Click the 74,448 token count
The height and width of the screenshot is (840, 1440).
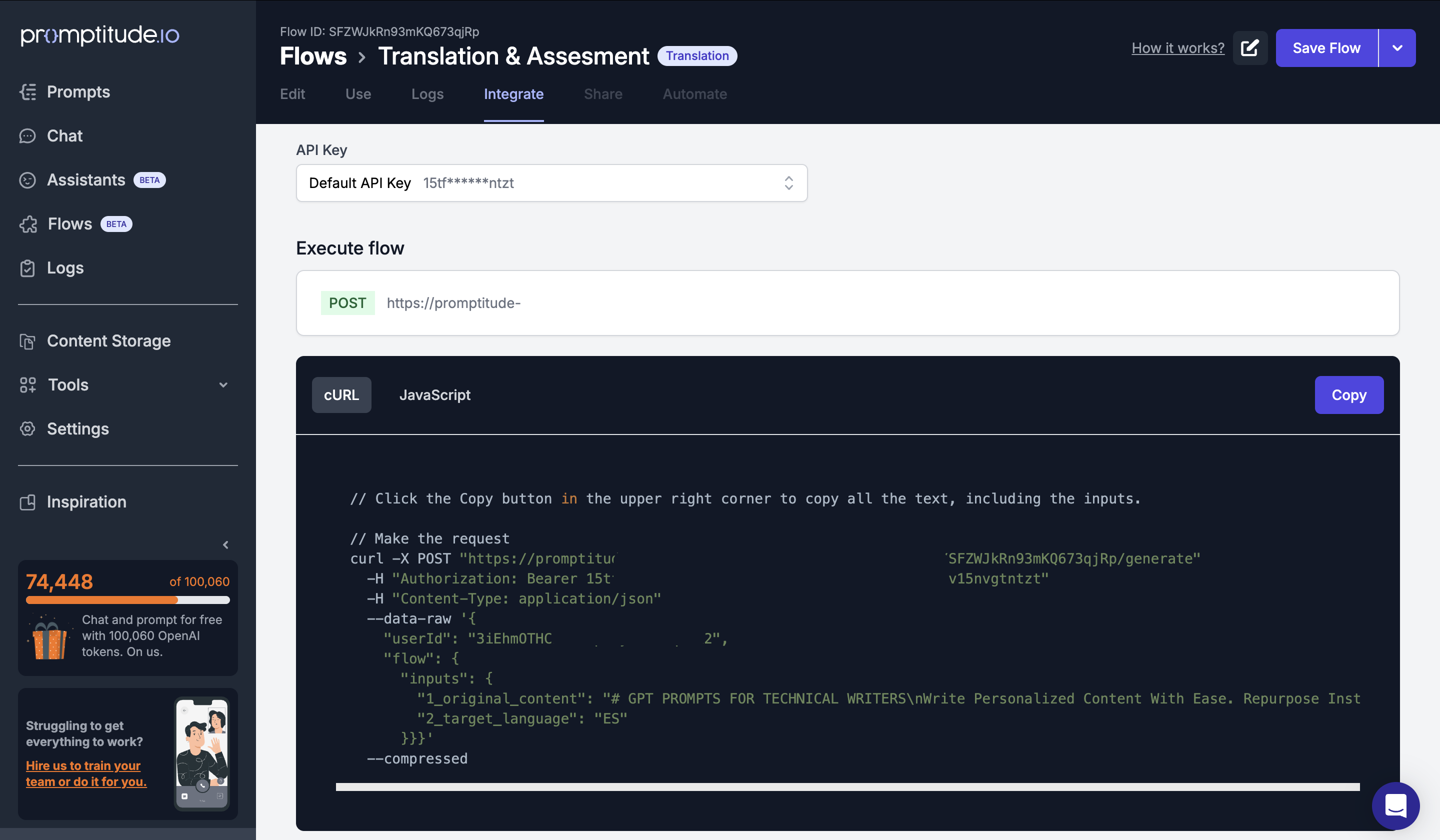point(59,581)
